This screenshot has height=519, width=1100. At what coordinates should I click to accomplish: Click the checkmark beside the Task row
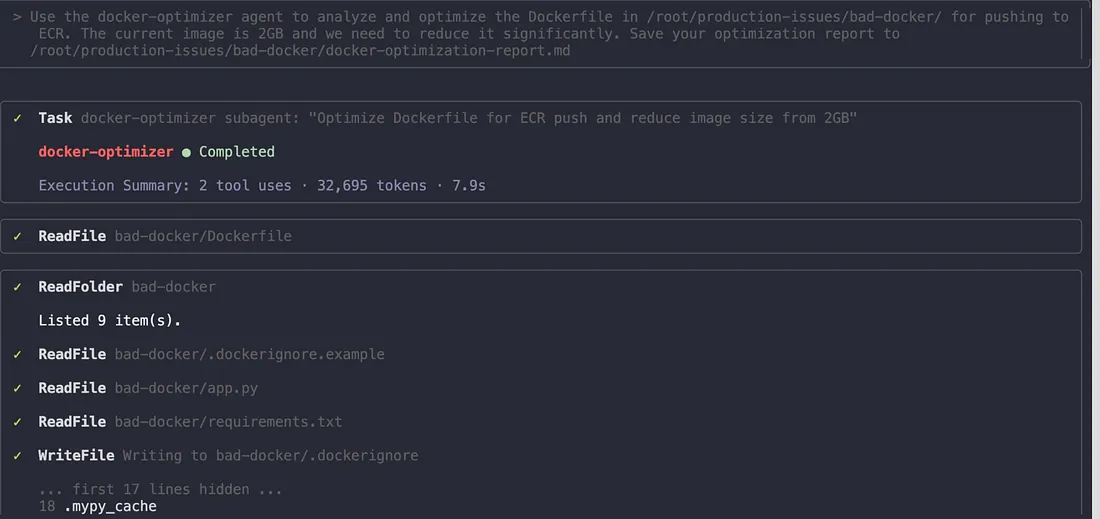pyautogui.click(x=18, y=118)
